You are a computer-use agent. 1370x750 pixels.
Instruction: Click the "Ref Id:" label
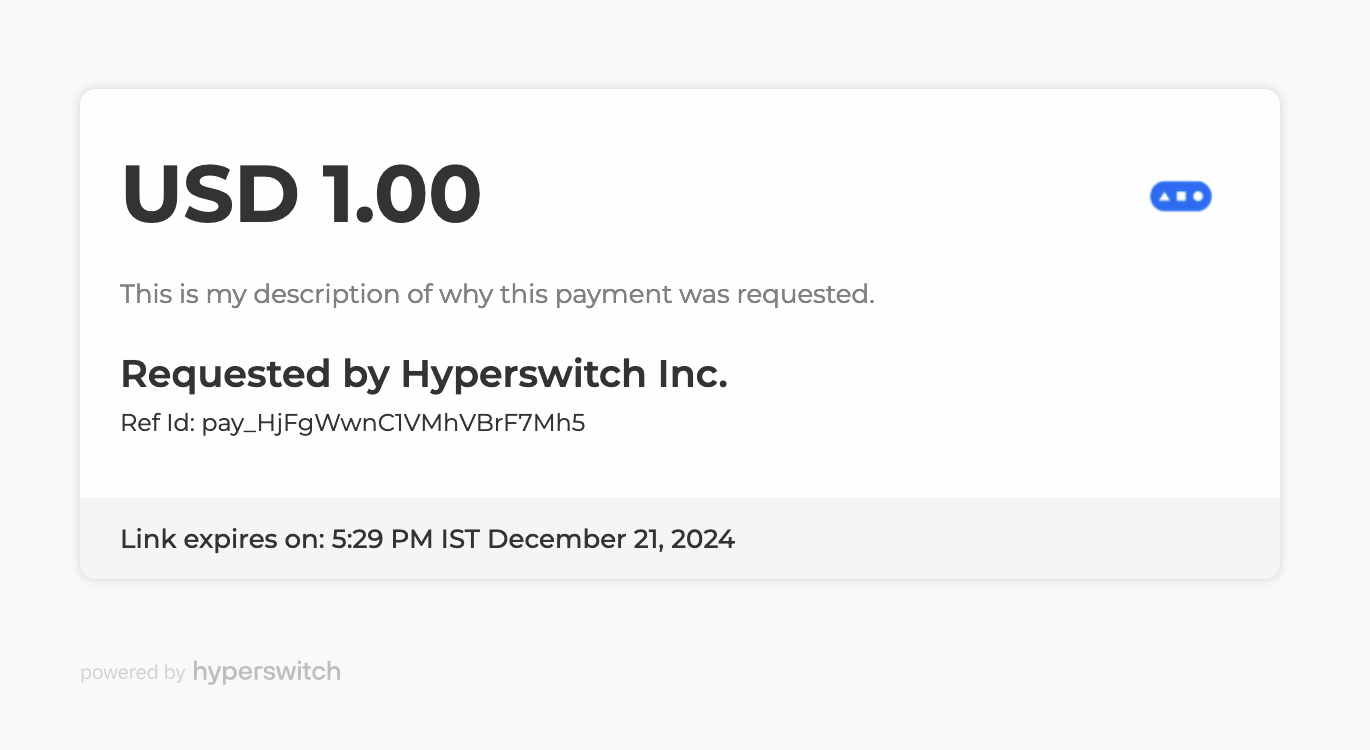[157, 423]
